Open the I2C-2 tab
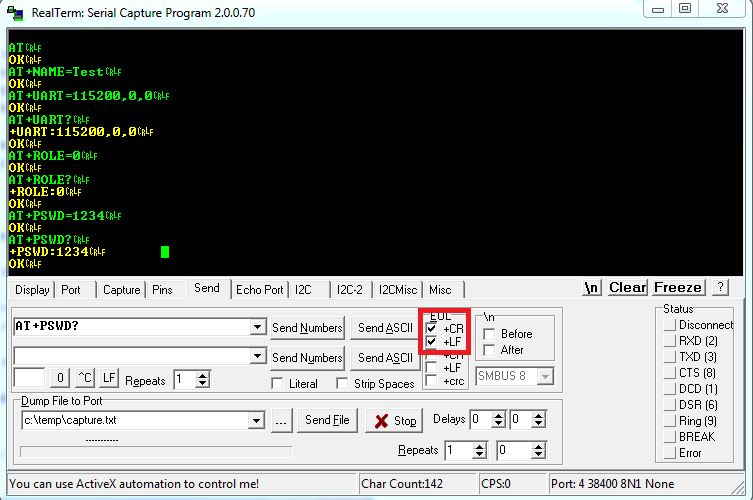Image resolution: width=753 pixels, height=500 pixels. pyautogui.click(x=350, y=290)
